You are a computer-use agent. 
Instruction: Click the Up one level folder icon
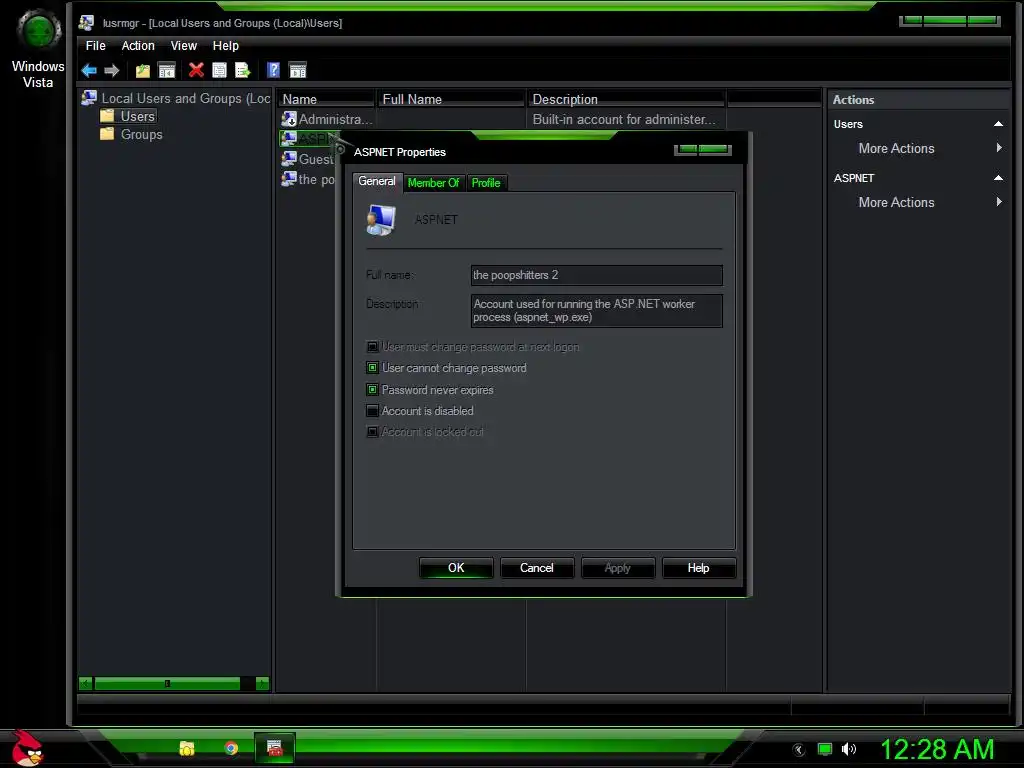pos(142,71)
